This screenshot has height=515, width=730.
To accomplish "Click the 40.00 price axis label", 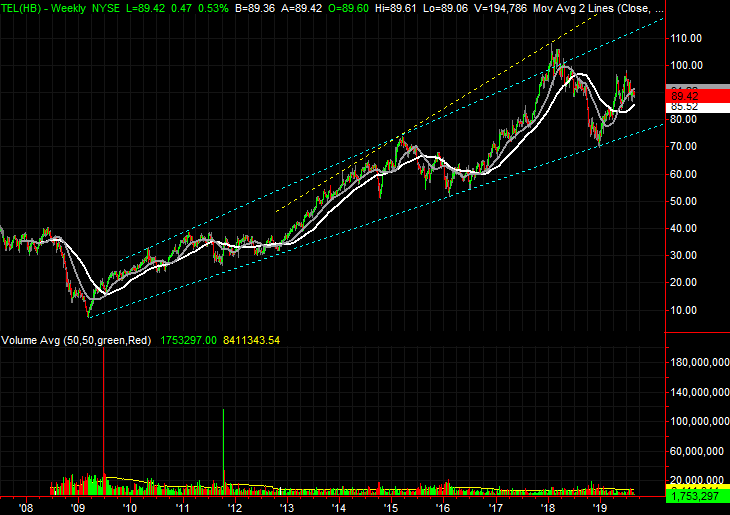I will coord(683,228).
